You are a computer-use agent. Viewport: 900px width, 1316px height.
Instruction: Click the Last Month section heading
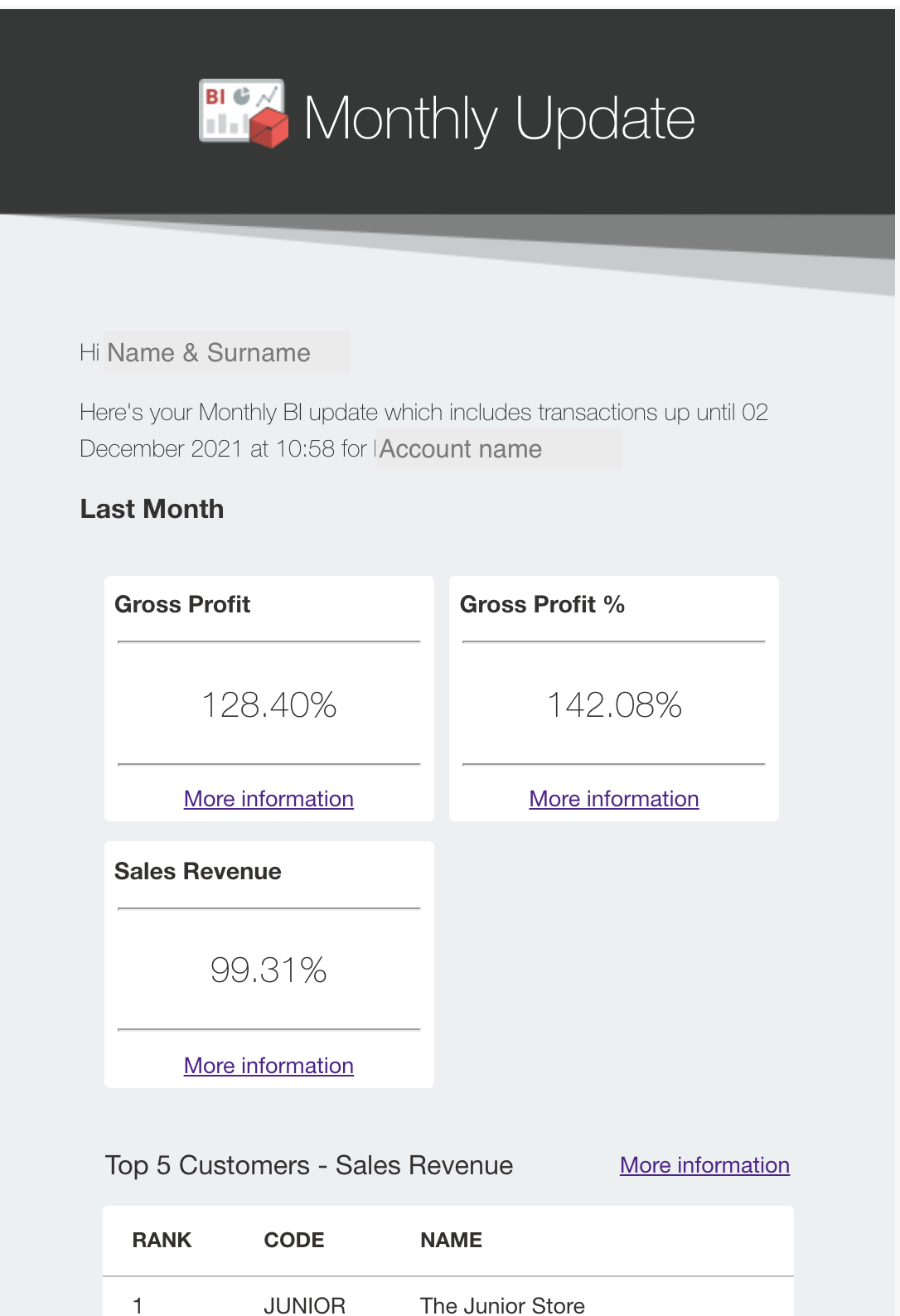click(x=152, y=509)
